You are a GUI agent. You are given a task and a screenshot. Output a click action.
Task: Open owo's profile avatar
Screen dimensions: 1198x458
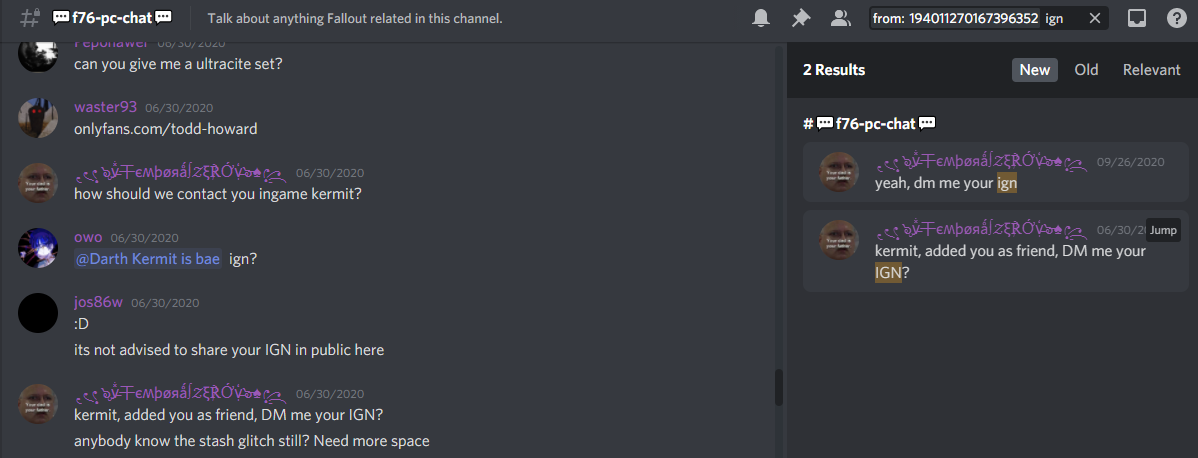(38, 248)
